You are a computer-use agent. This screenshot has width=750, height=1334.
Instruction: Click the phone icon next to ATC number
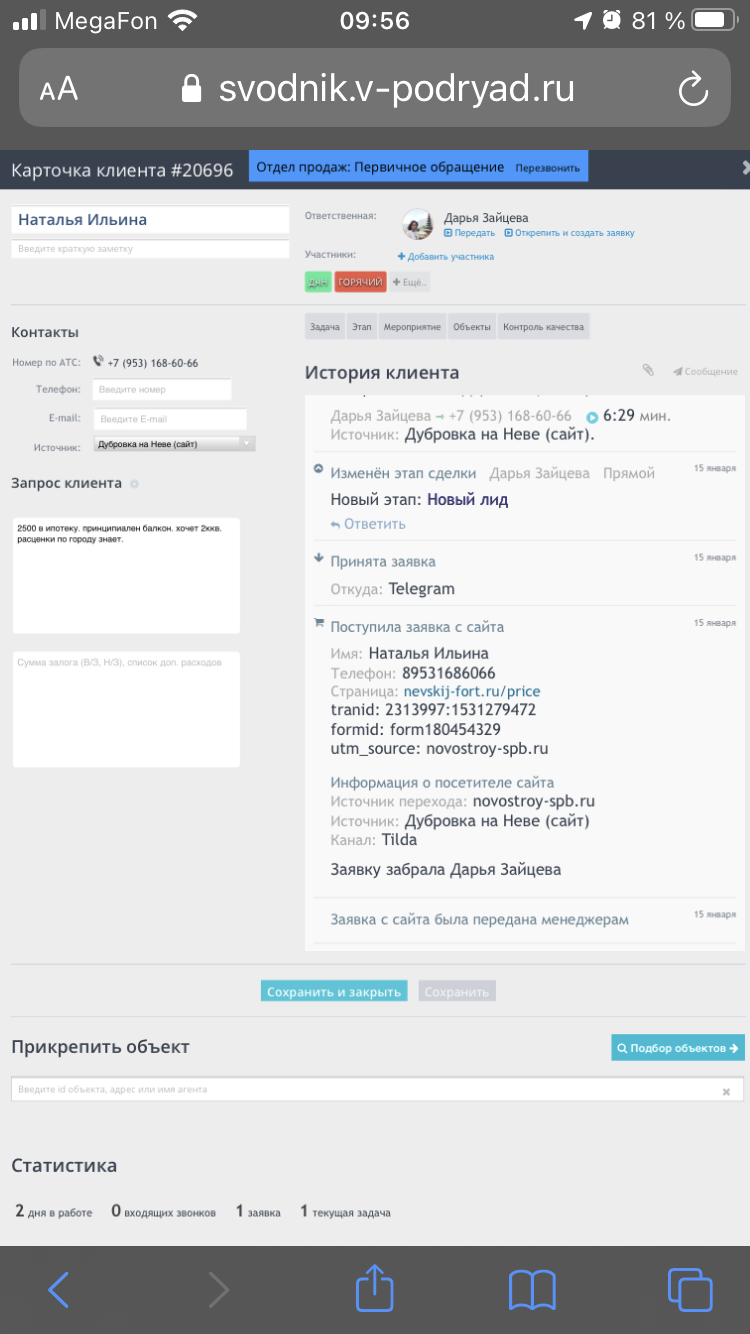(98, 362)
